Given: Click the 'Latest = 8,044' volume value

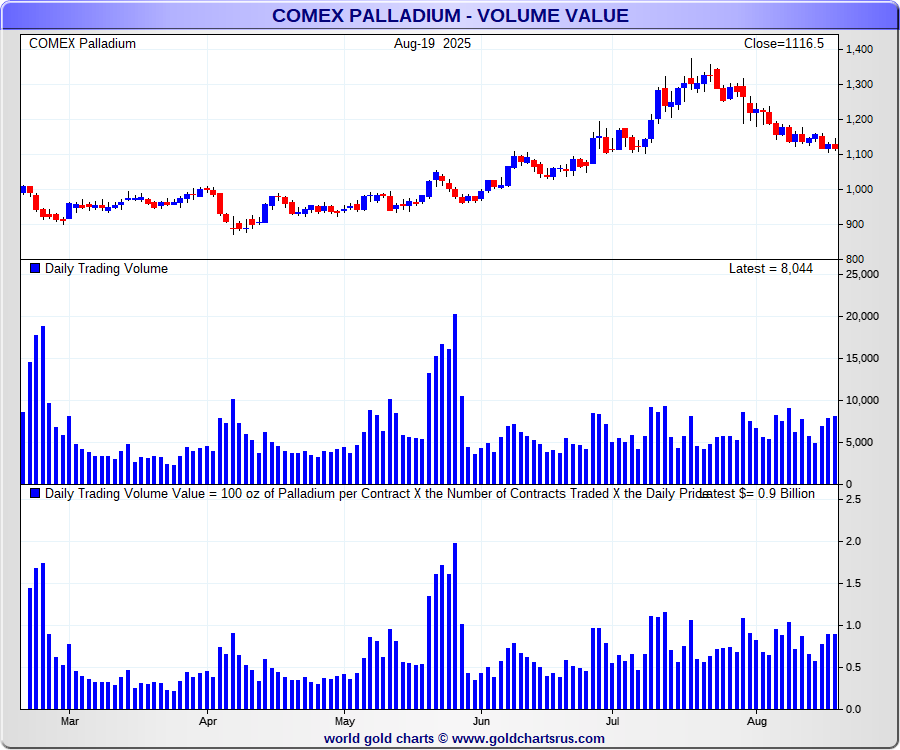Looking at the screenshot, I should coord(771,269).
